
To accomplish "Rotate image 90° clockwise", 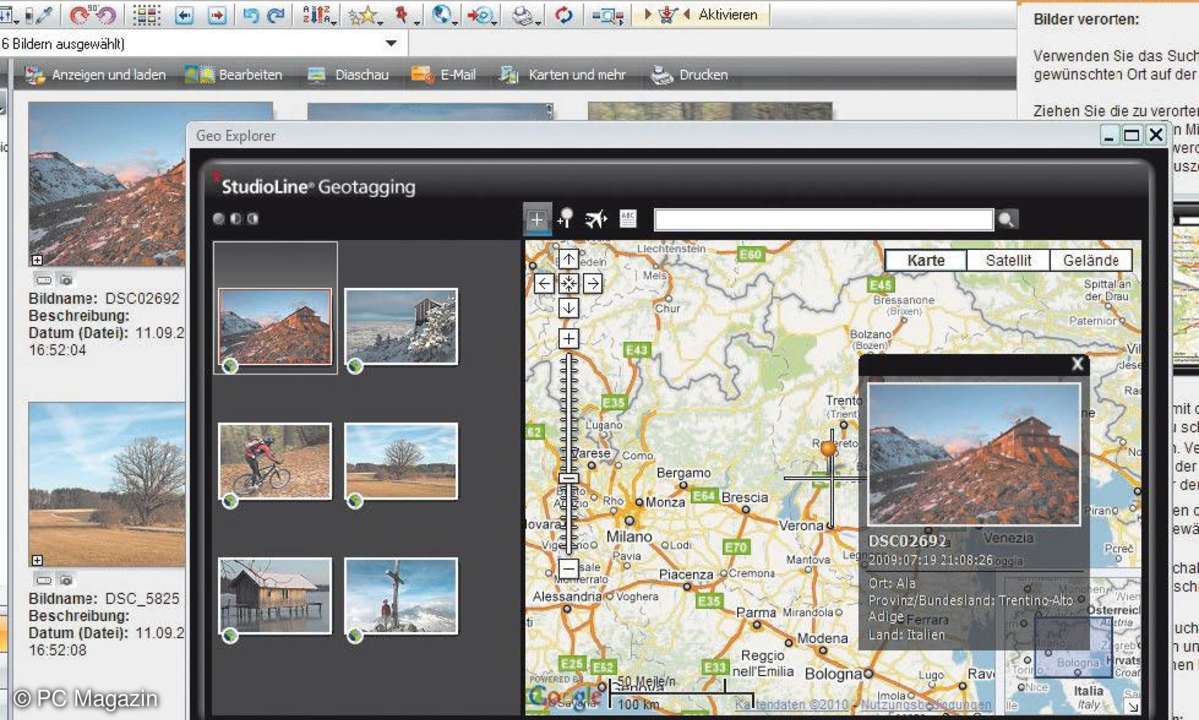I will [x=79, y=15].
